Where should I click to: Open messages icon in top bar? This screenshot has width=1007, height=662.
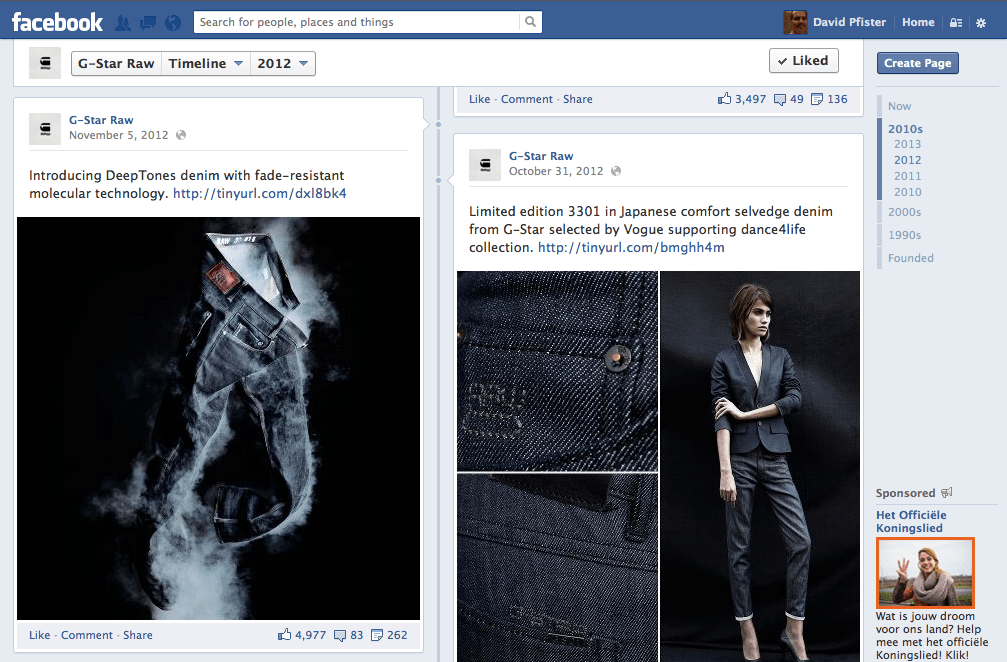[148, 22]
